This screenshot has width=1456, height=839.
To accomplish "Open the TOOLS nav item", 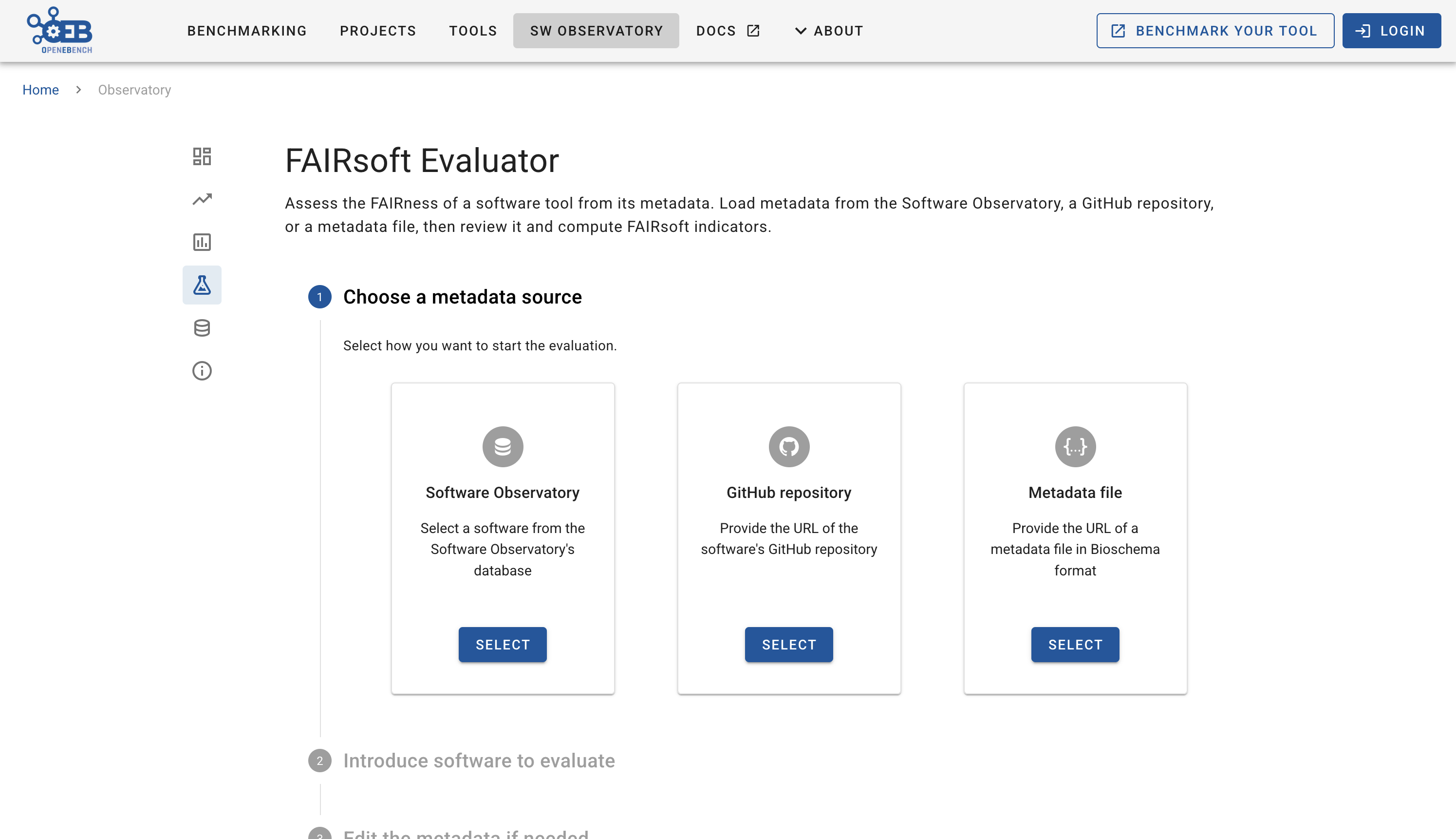I will (x=473, y=31).
